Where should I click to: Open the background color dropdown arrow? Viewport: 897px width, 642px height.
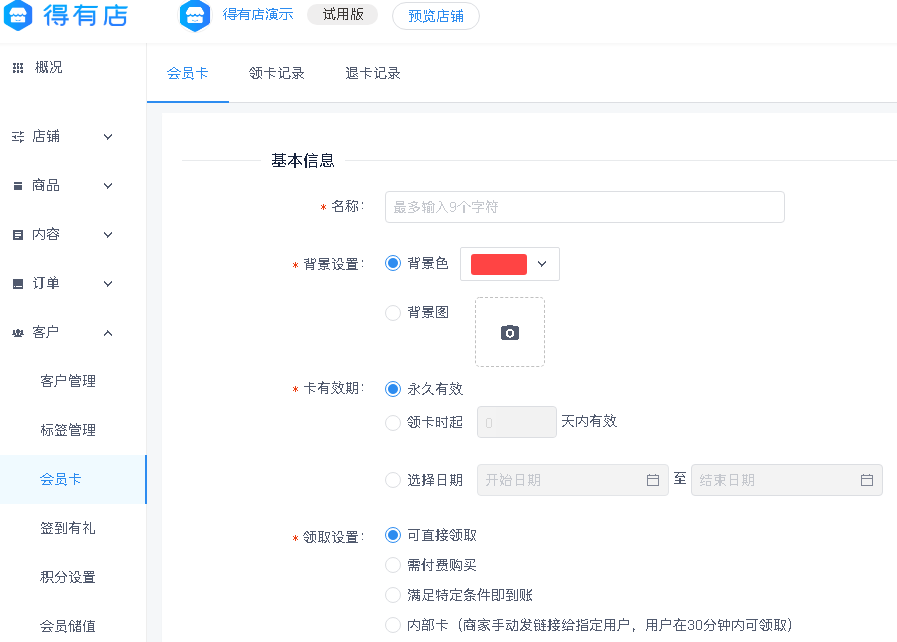(542, 264)
